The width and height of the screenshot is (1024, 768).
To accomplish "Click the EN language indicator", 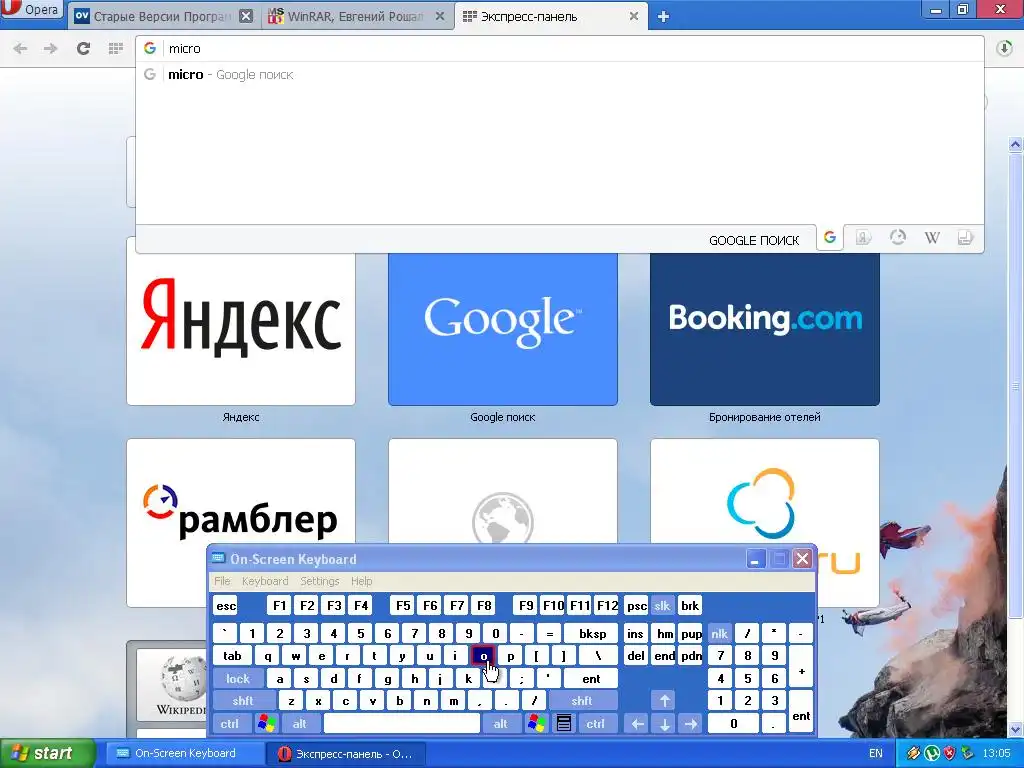I will pyautogui.click(x=876, y=754).
